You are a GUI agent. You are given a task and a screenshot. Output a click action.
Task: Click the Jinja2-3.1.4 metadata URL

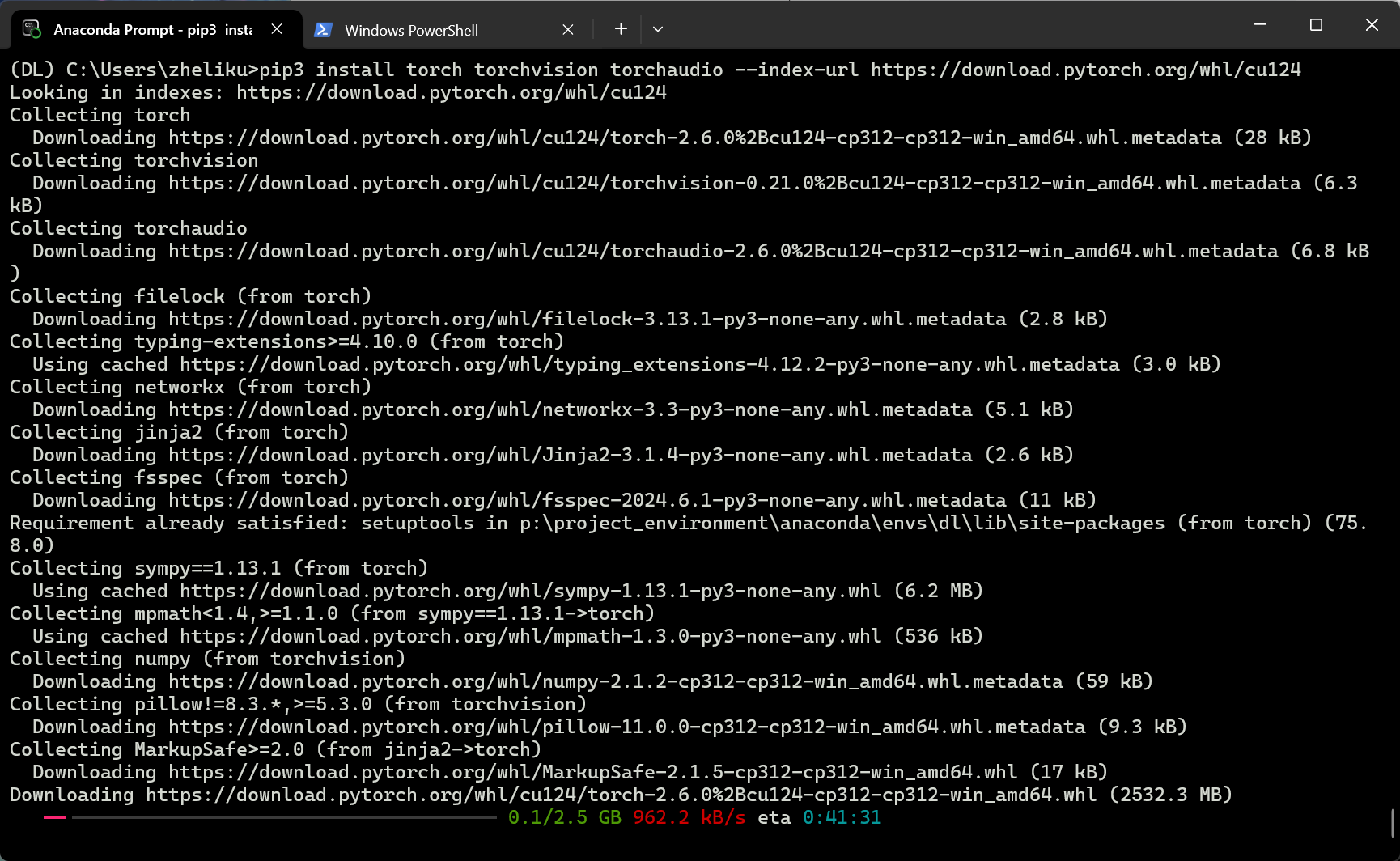tap(571, 455)
